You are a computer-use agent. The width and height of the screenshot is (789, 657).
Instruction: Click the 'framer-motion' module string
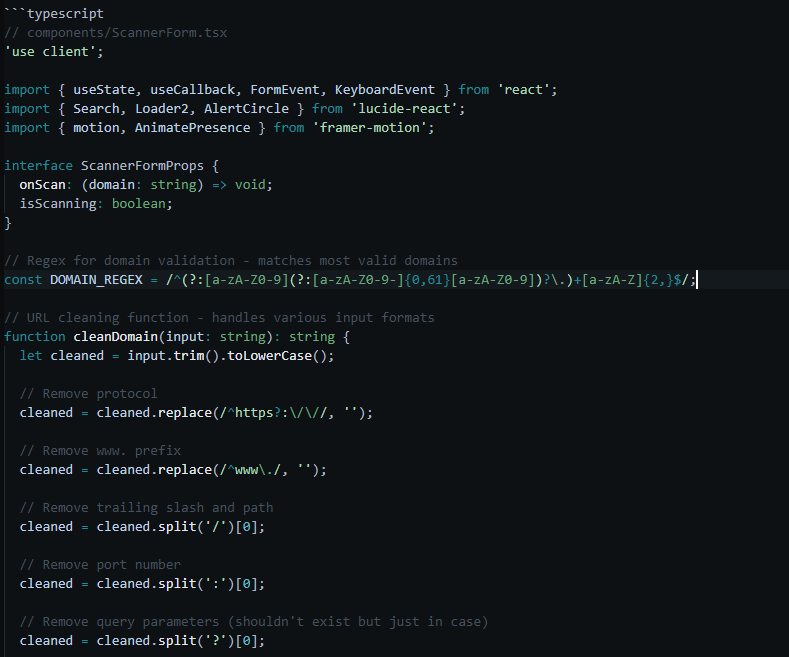[369, 128]
